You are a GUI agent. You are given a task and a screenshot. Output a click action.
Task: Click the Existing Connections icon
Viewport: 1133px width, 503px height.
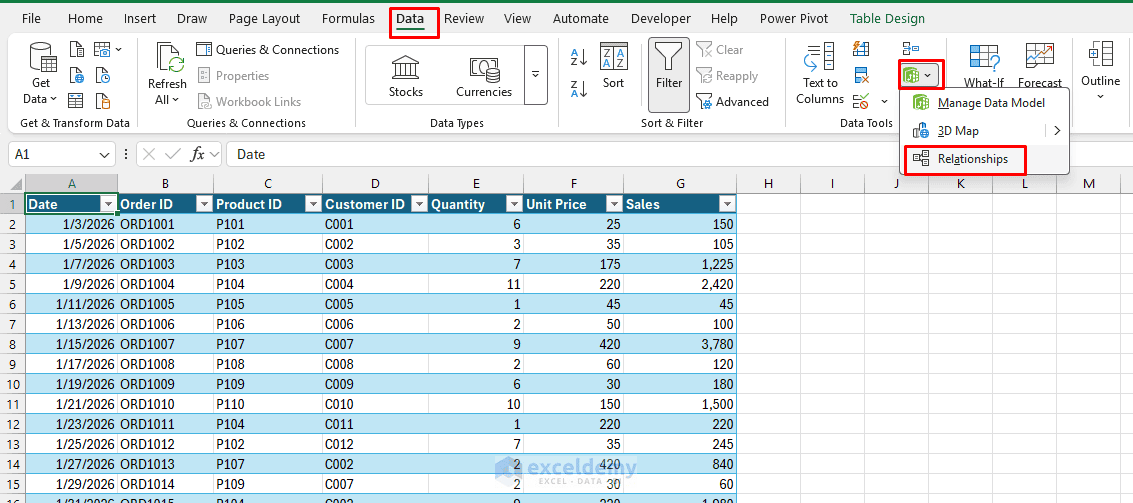pos(103,100)
